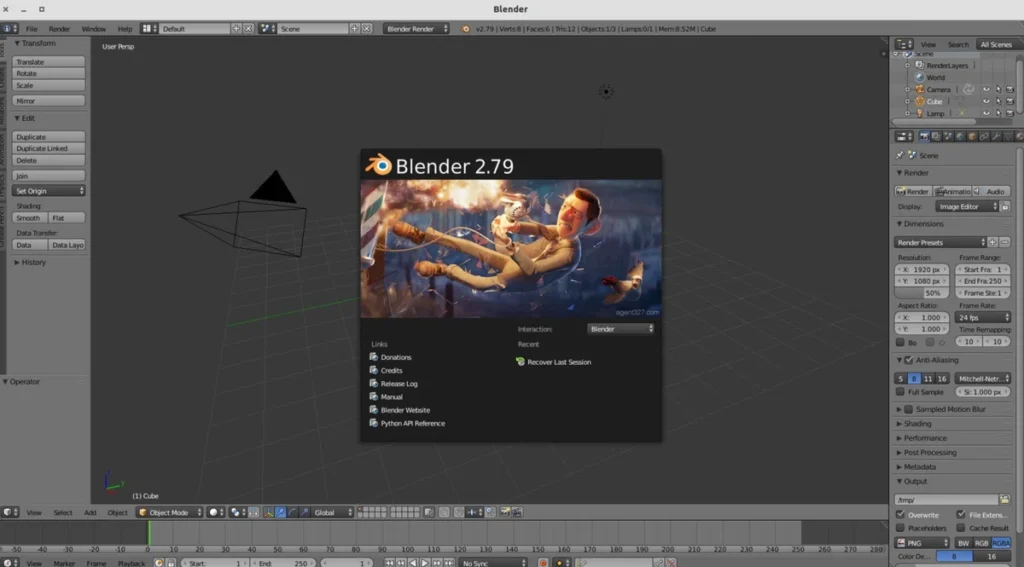Screen dimensions: 1024x567
Task: Expand the Performance panel
Action: [x=925, y=438]
